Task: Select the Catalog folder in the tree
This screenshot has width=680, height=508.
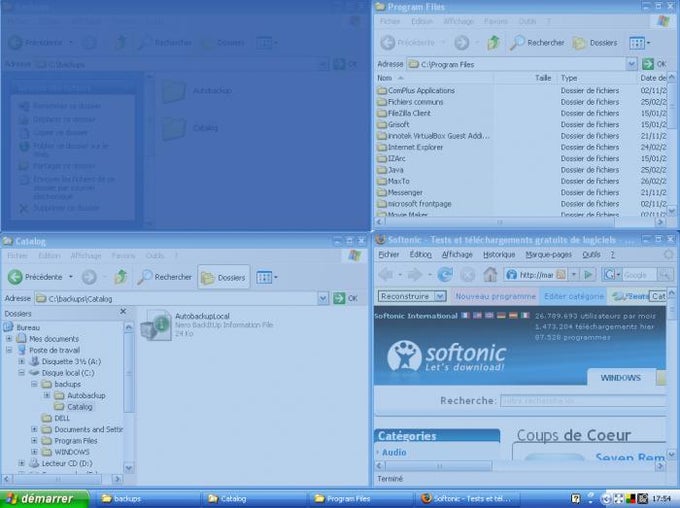Action: point(73,406)
